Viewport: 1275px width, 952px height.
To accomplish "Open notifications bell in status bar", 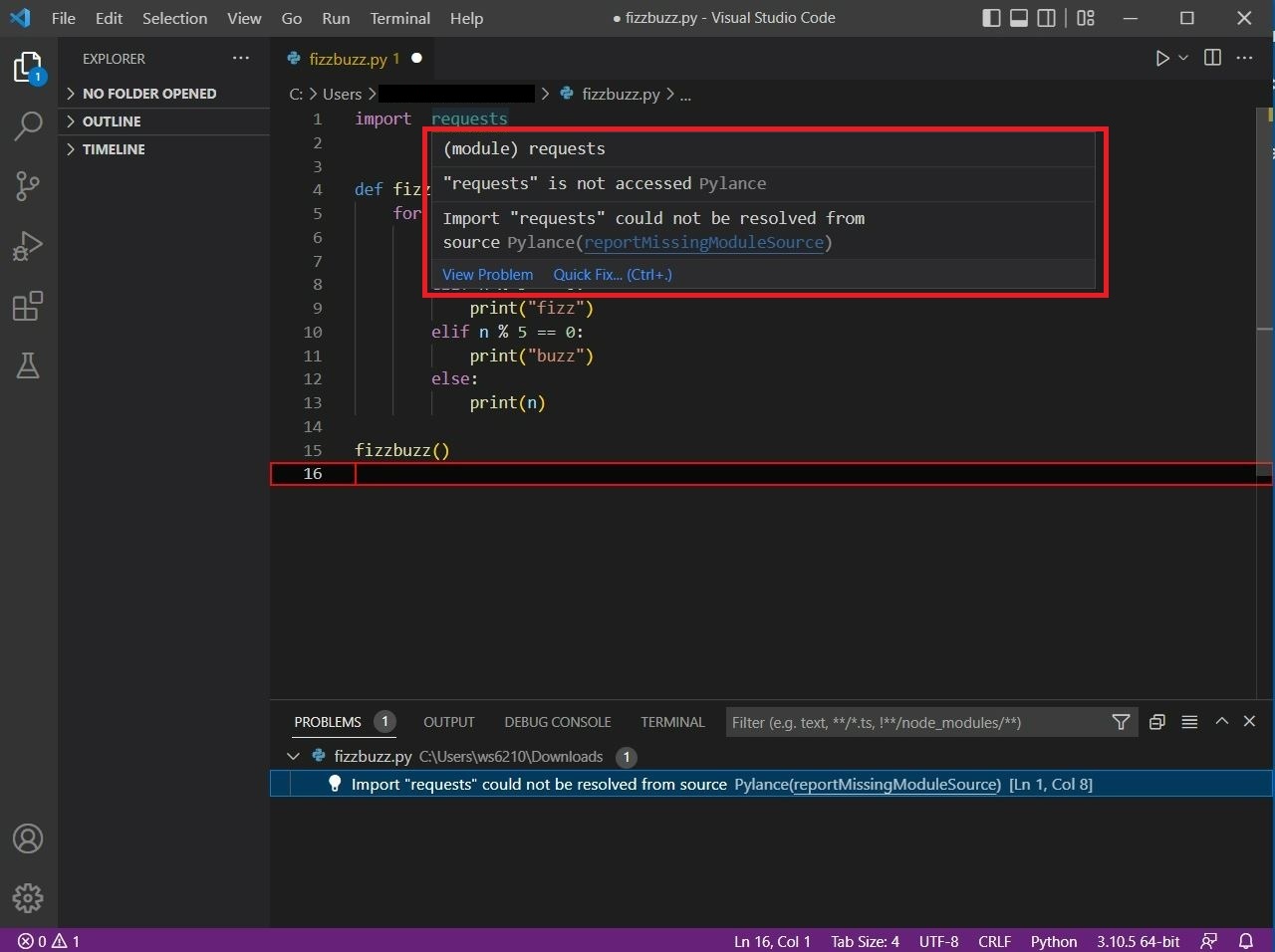I will [1245, 941].
